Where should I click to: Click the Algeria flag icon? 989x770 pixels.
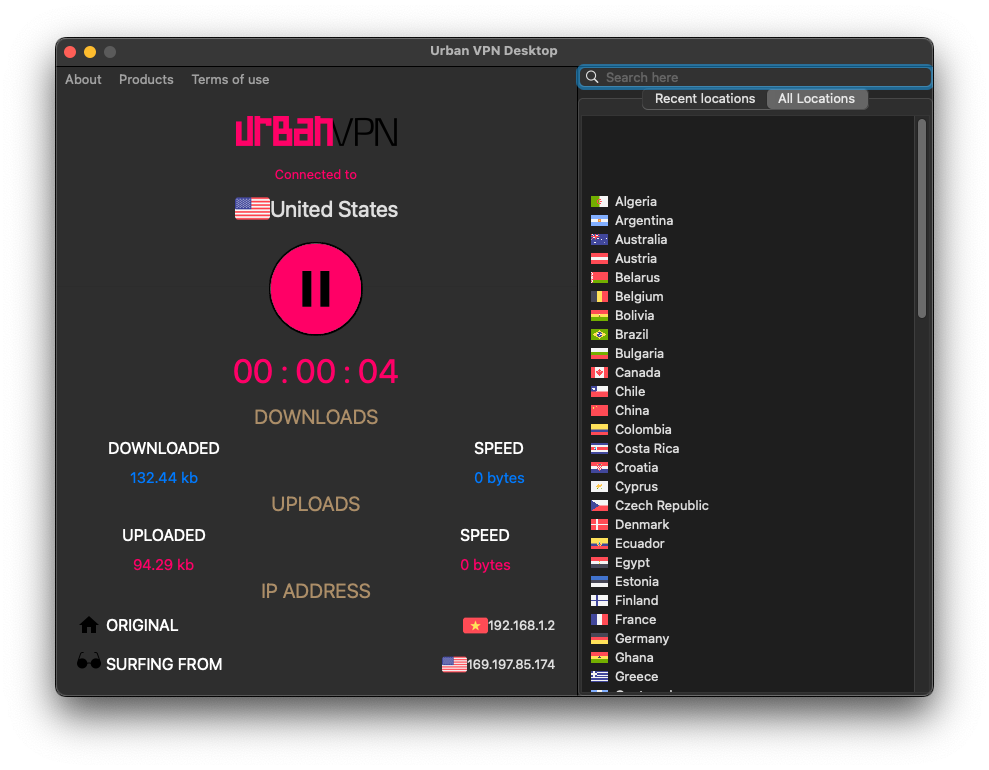(x=599, y=202)
